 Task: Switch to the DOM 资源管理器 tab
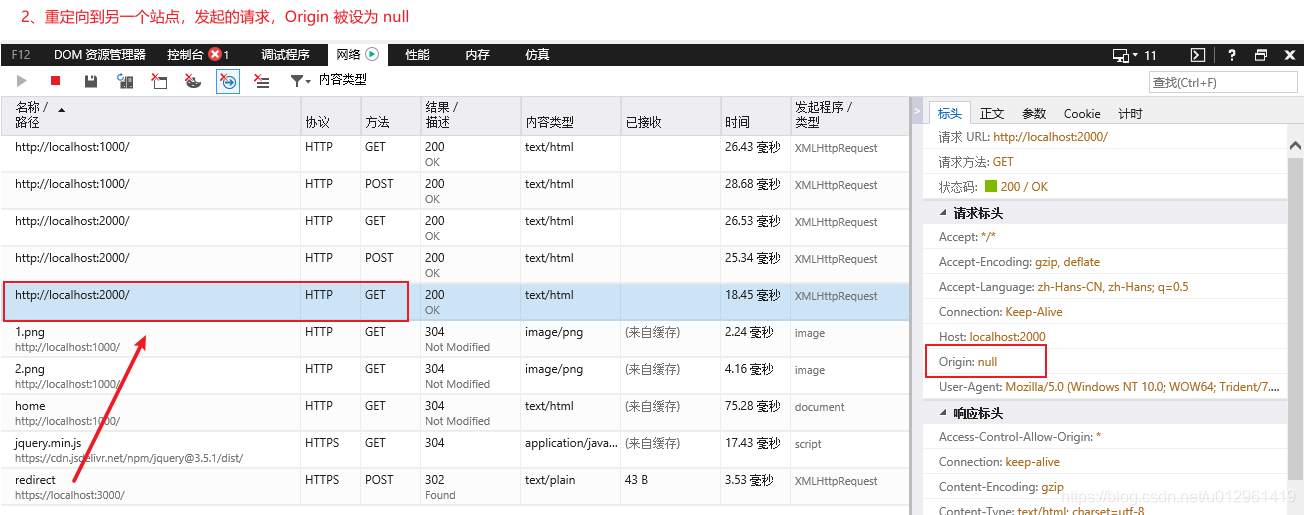coord(100,55)
